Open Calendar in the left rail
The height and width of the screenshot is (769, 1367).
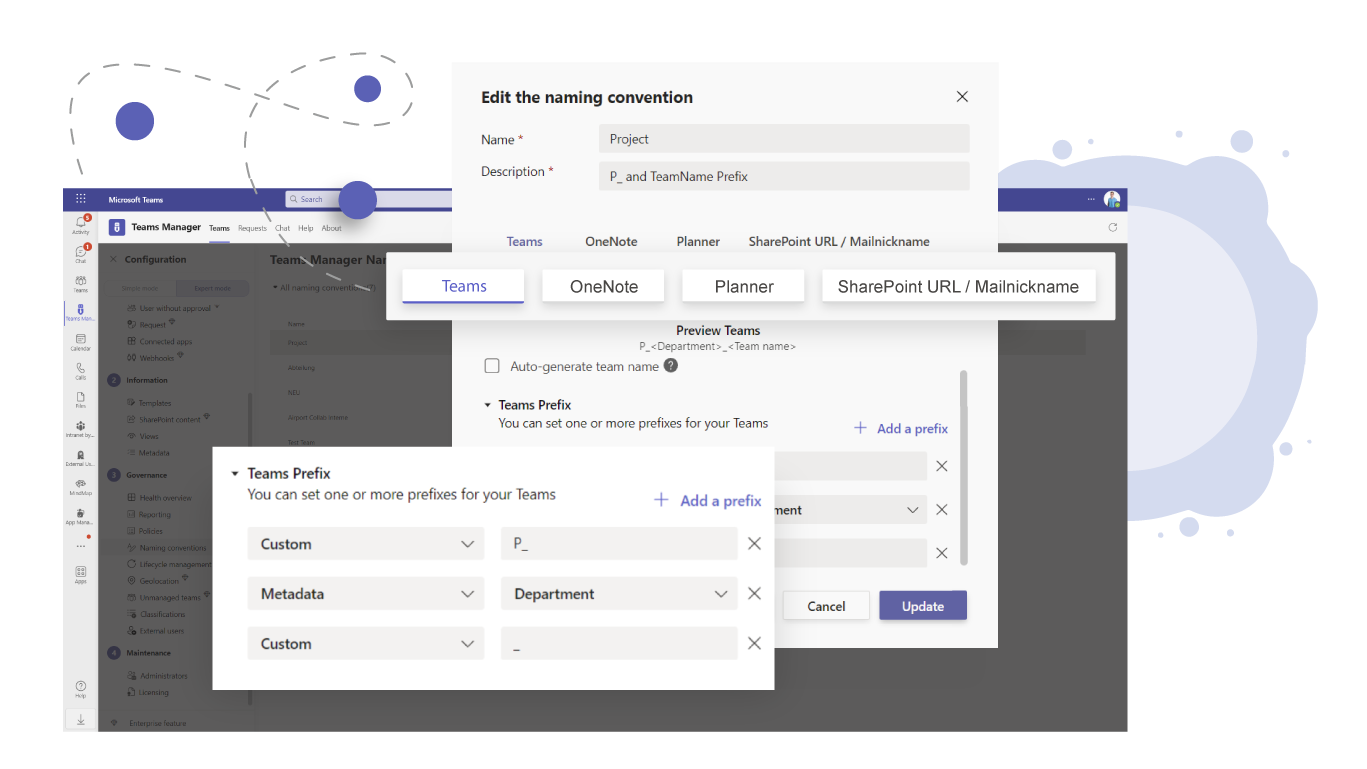81,342
